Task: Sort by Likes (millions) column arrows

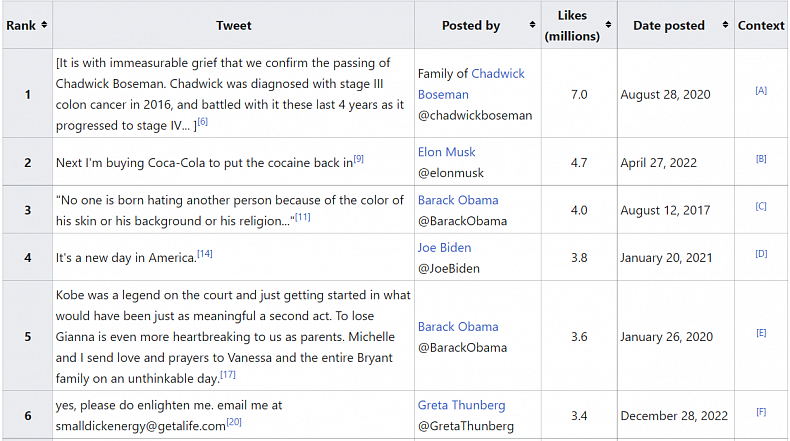Action: point(608,25)
